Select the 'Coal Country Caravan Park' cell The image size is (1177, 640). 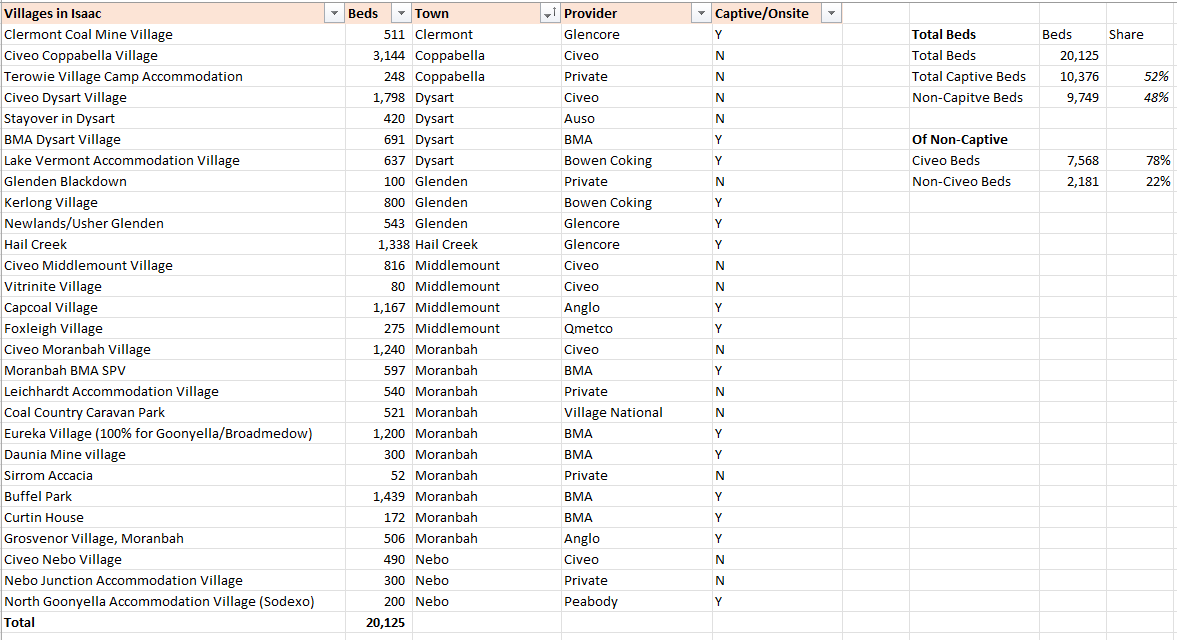[x=173, y=413]
